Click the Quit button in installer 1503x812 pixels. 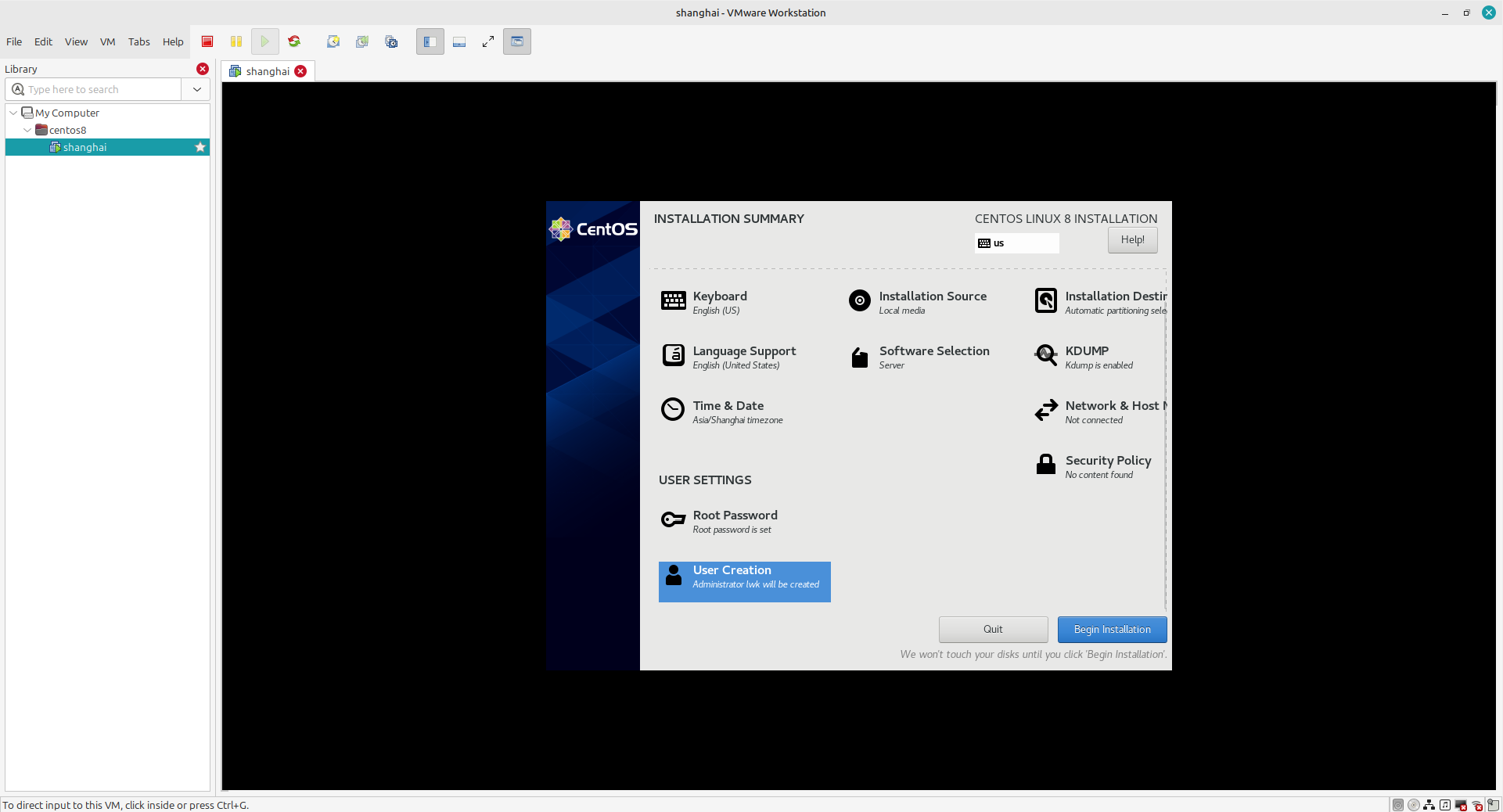(x=993, y=630)
